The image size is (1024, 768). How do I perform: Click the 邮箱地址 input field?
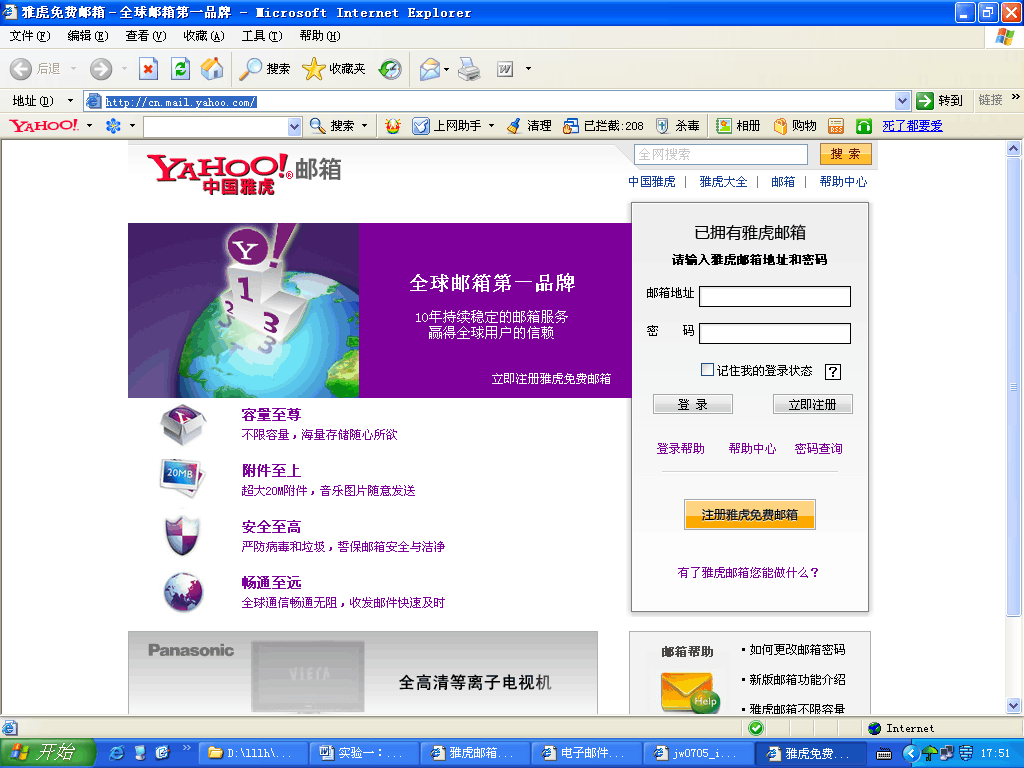click(774, 297)
